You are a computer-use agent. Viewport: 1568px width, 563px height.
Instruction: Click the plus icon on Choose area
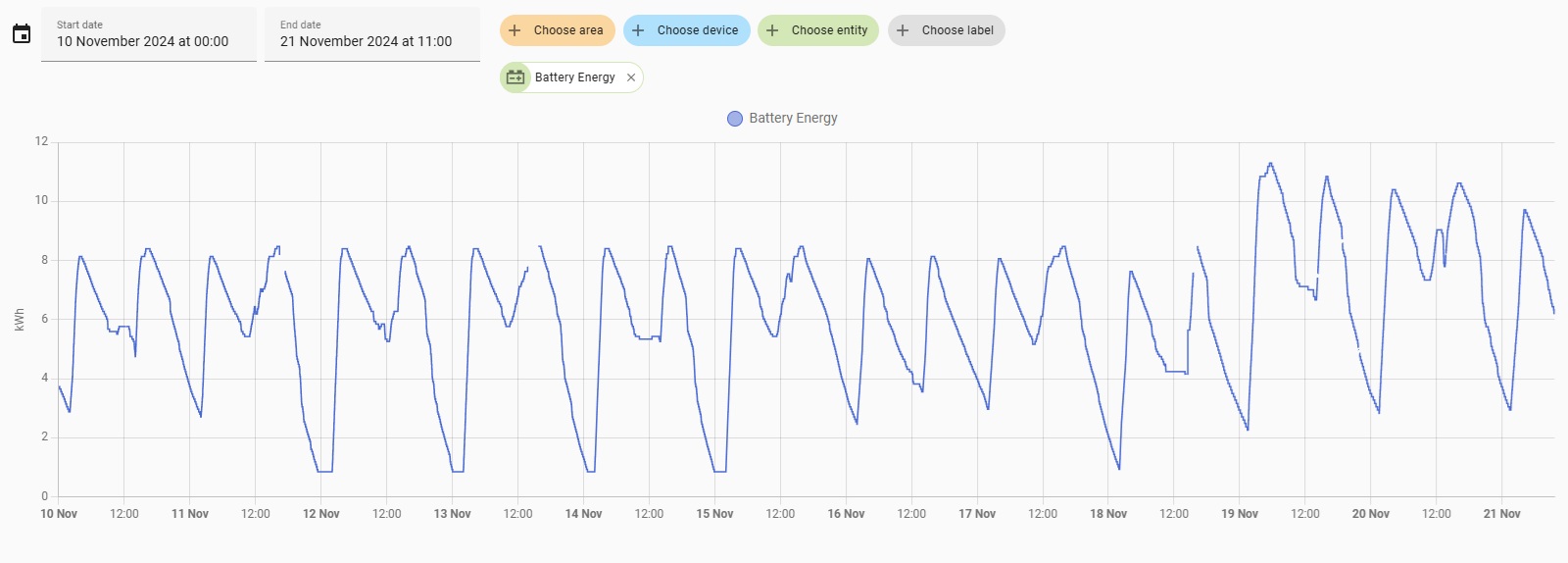[514, 30]
